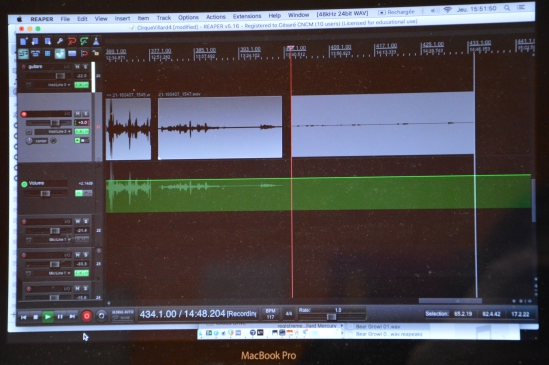The height and width of the screenshot is (365, 549).
Task: Open project settings wrench icon
Action: (x=60, y=41)
